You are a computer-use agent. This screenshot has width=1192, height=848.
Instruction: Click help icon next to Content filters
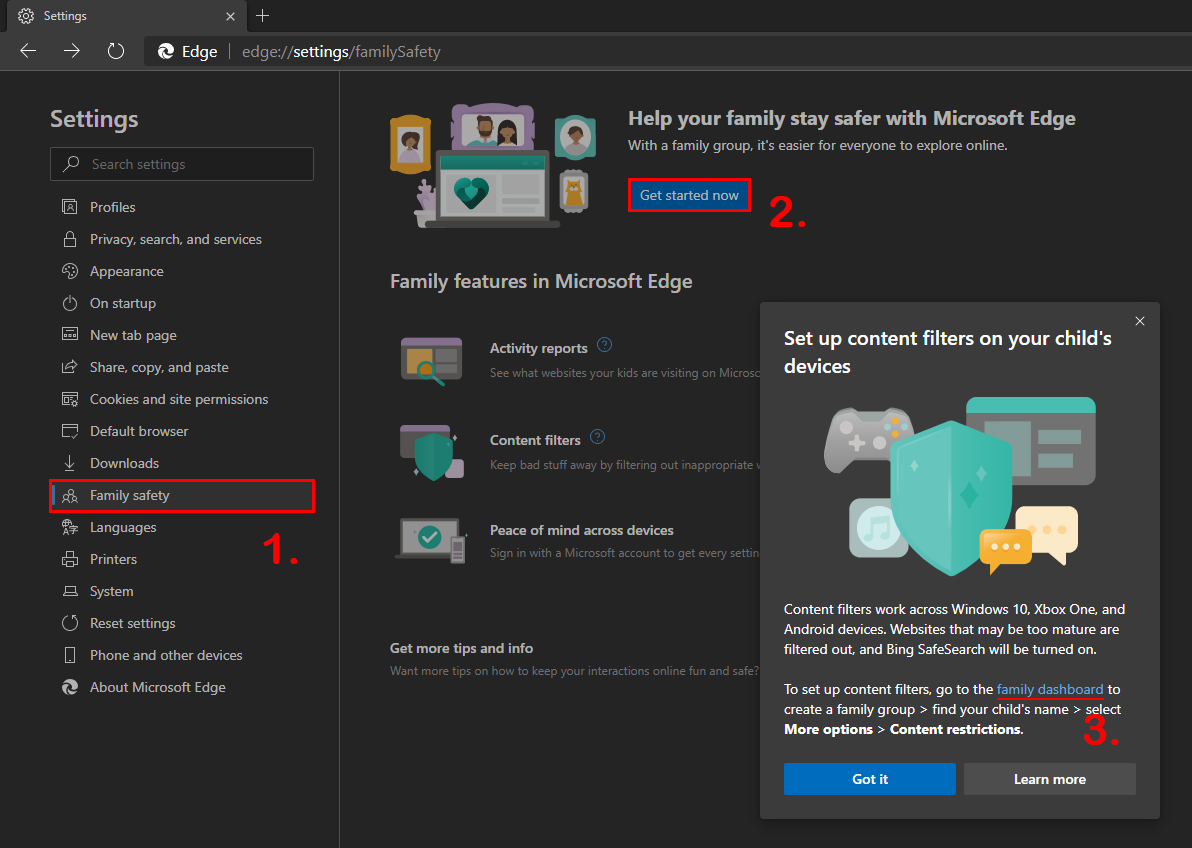point(598,437)
